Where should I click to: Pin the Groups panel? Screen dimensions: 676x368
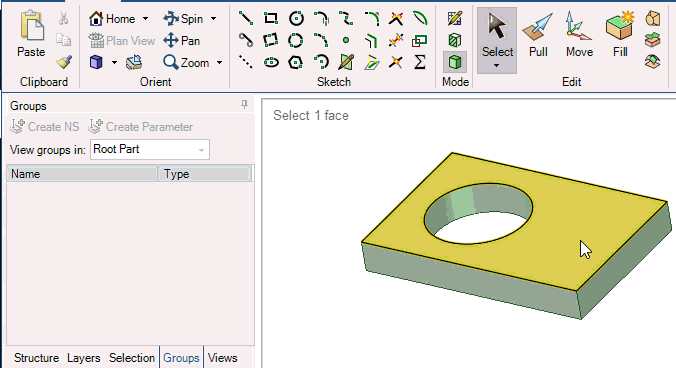[244, 104]
